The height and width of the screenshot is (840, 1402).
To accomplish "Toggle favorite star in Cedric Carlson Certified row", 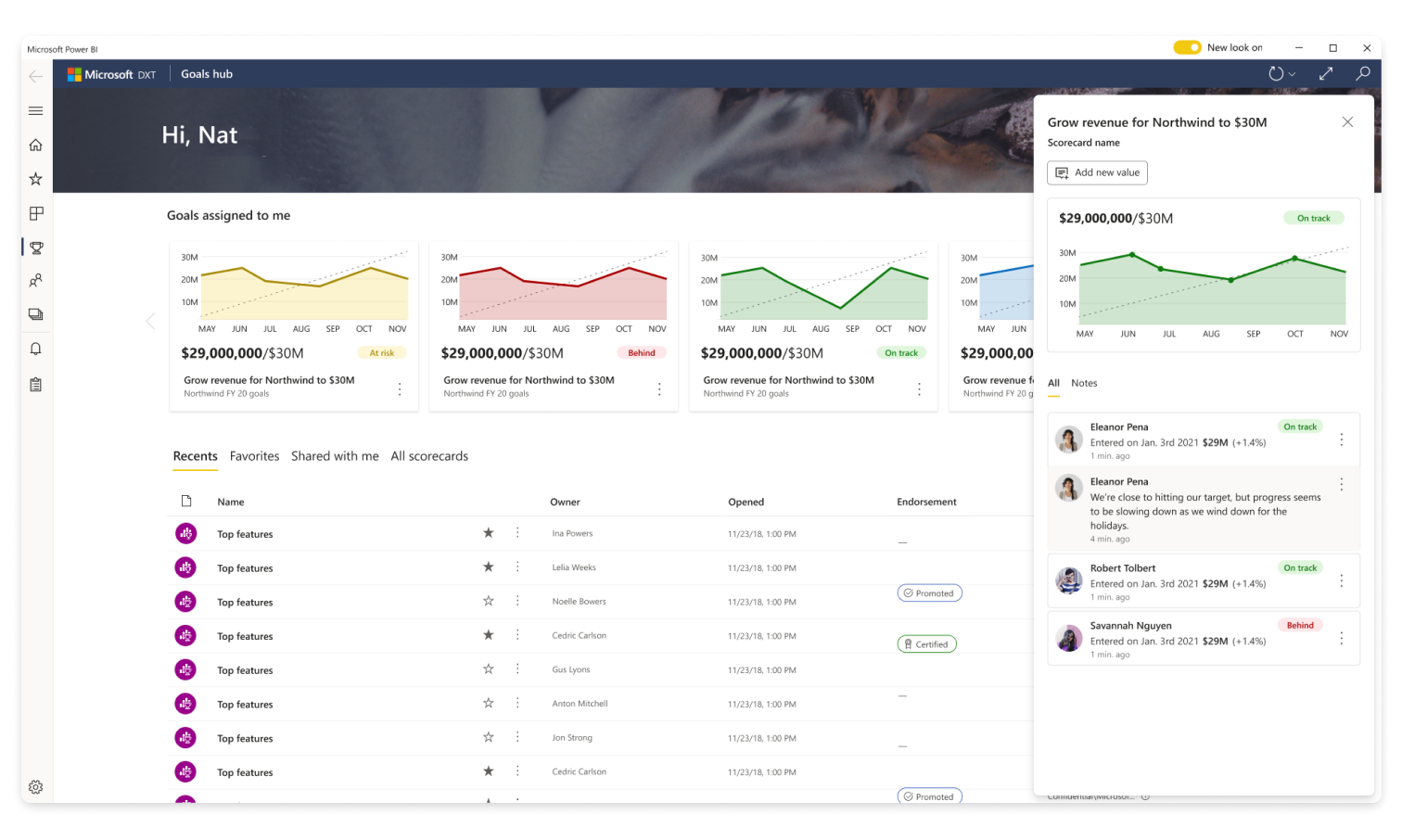I will click(489, 635).
